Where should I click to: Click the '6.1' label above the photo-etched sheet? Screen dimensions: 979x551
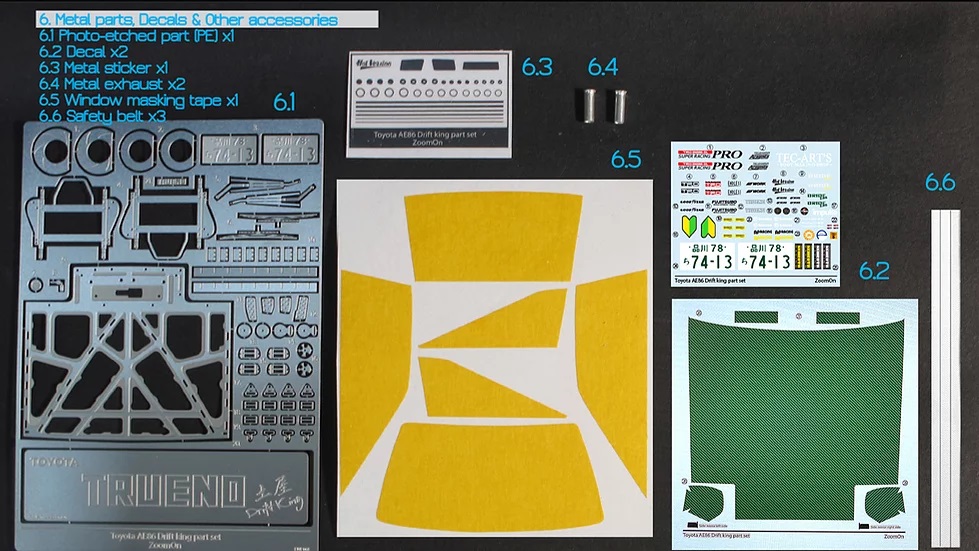click(x=284, y=102)
